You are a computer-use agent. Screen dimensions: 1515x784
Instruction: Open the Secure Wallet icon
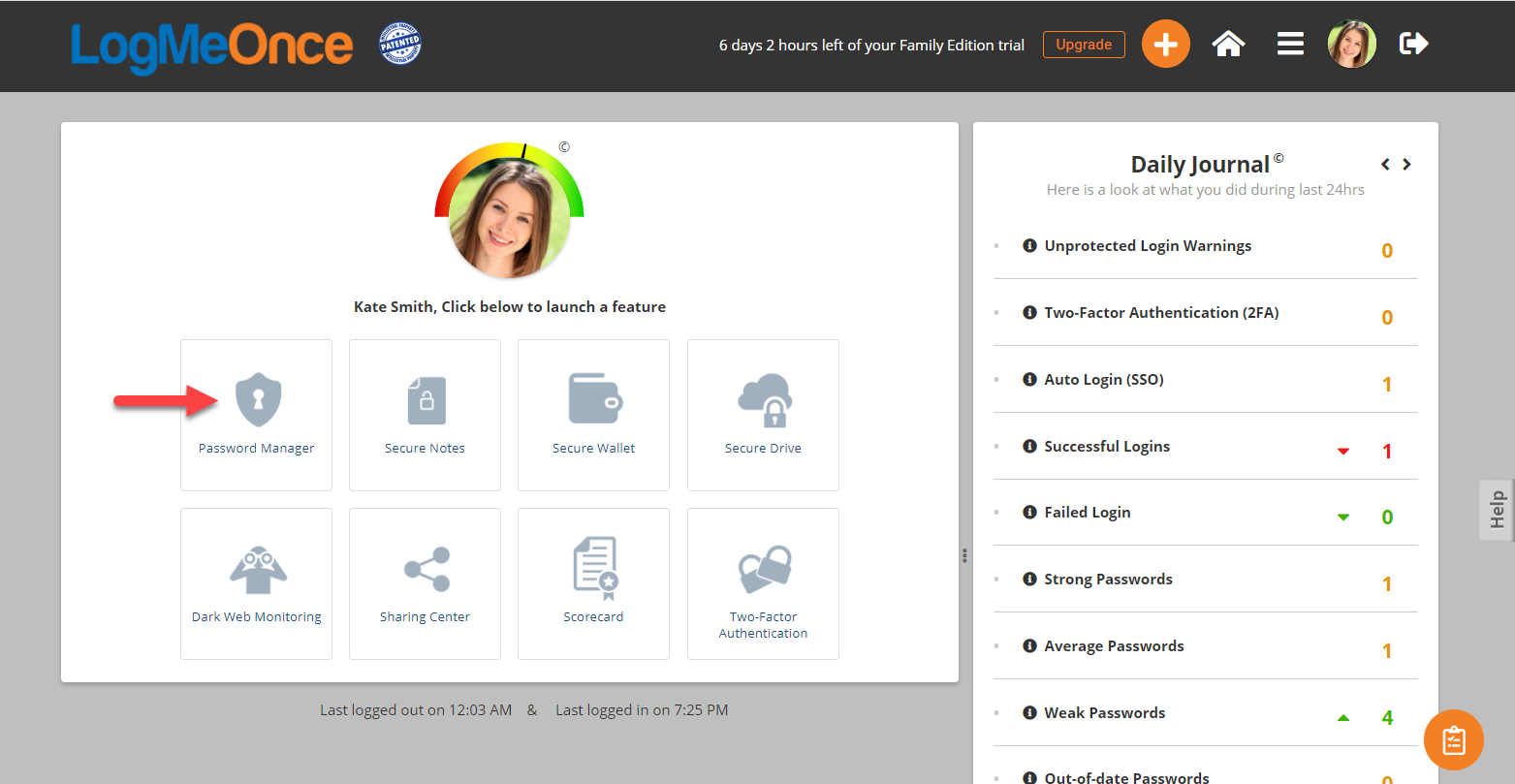pyautogui.click(x=594, y=398)
